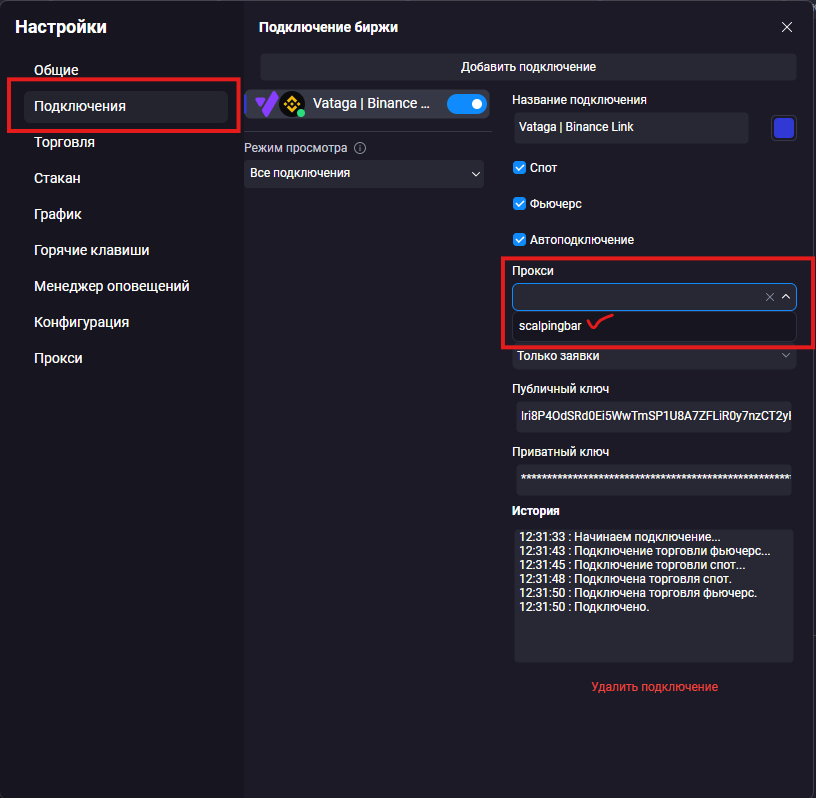Viewport: 816px width, 798px height.
Task: Click log line 'Подключение торговли спот...'
Action: pyautogui.click(x=632, y=565)
